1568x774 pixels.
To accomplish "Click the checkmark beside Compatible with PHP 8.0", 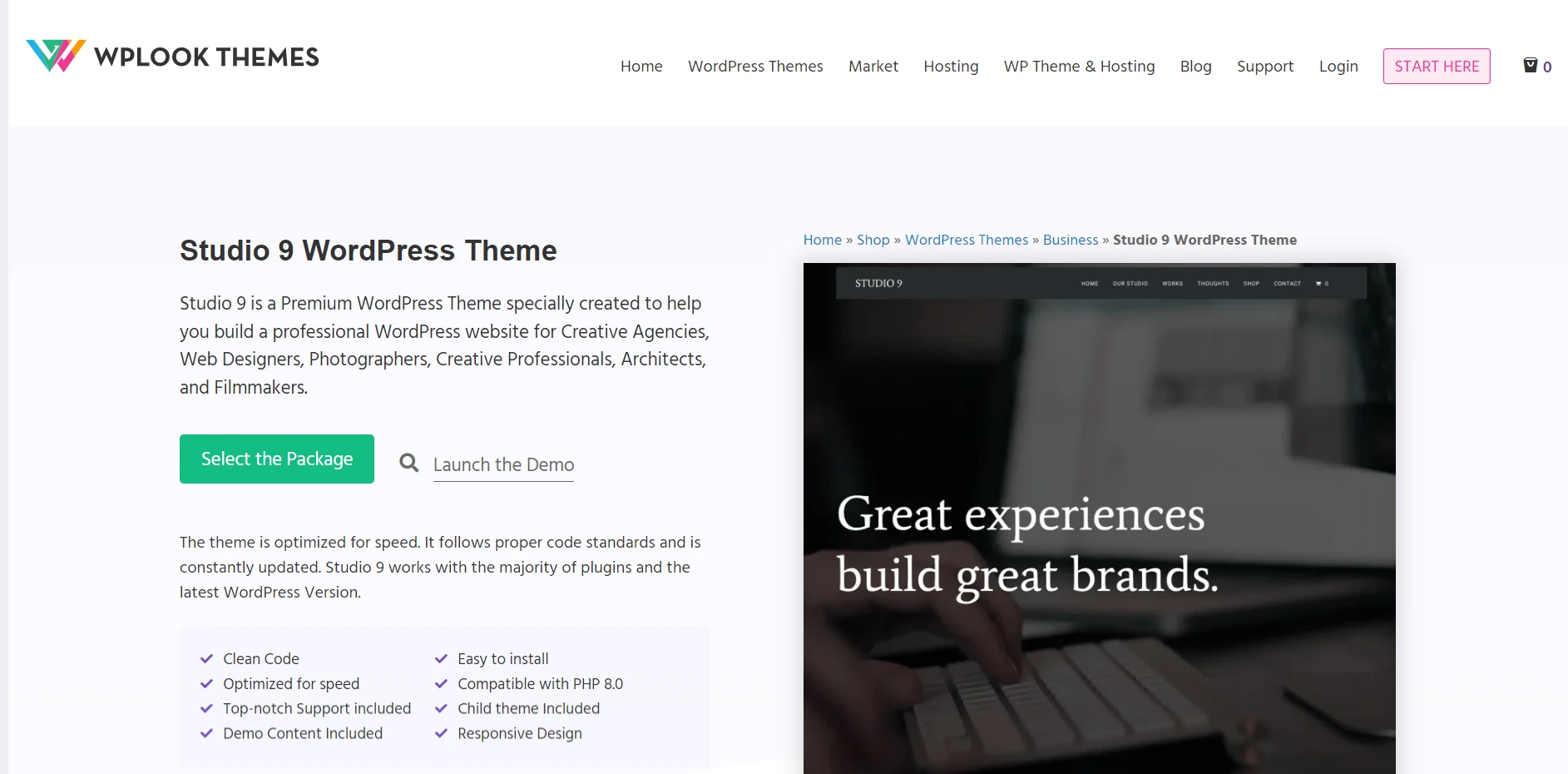I will coord(442,684).
